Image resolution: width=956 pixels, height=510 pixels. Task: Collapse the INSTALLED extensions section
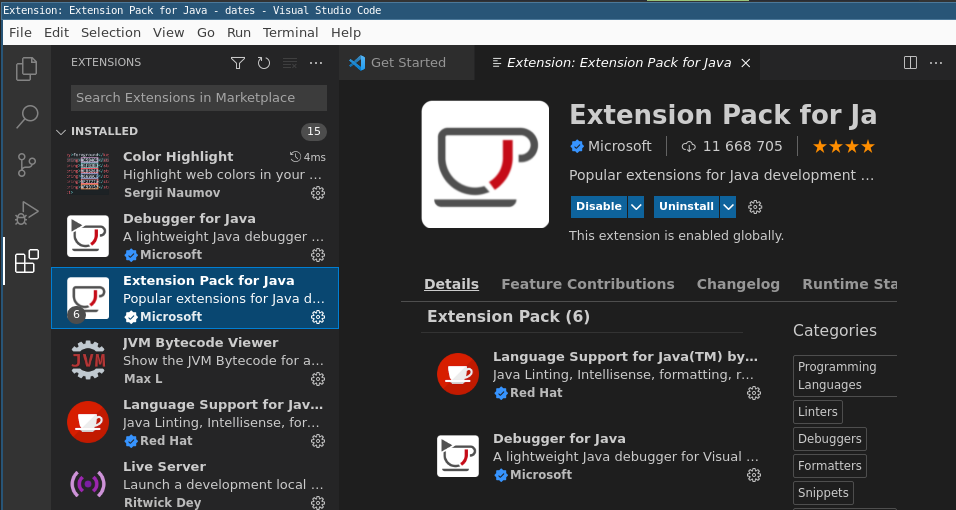(x=61, y=131)
